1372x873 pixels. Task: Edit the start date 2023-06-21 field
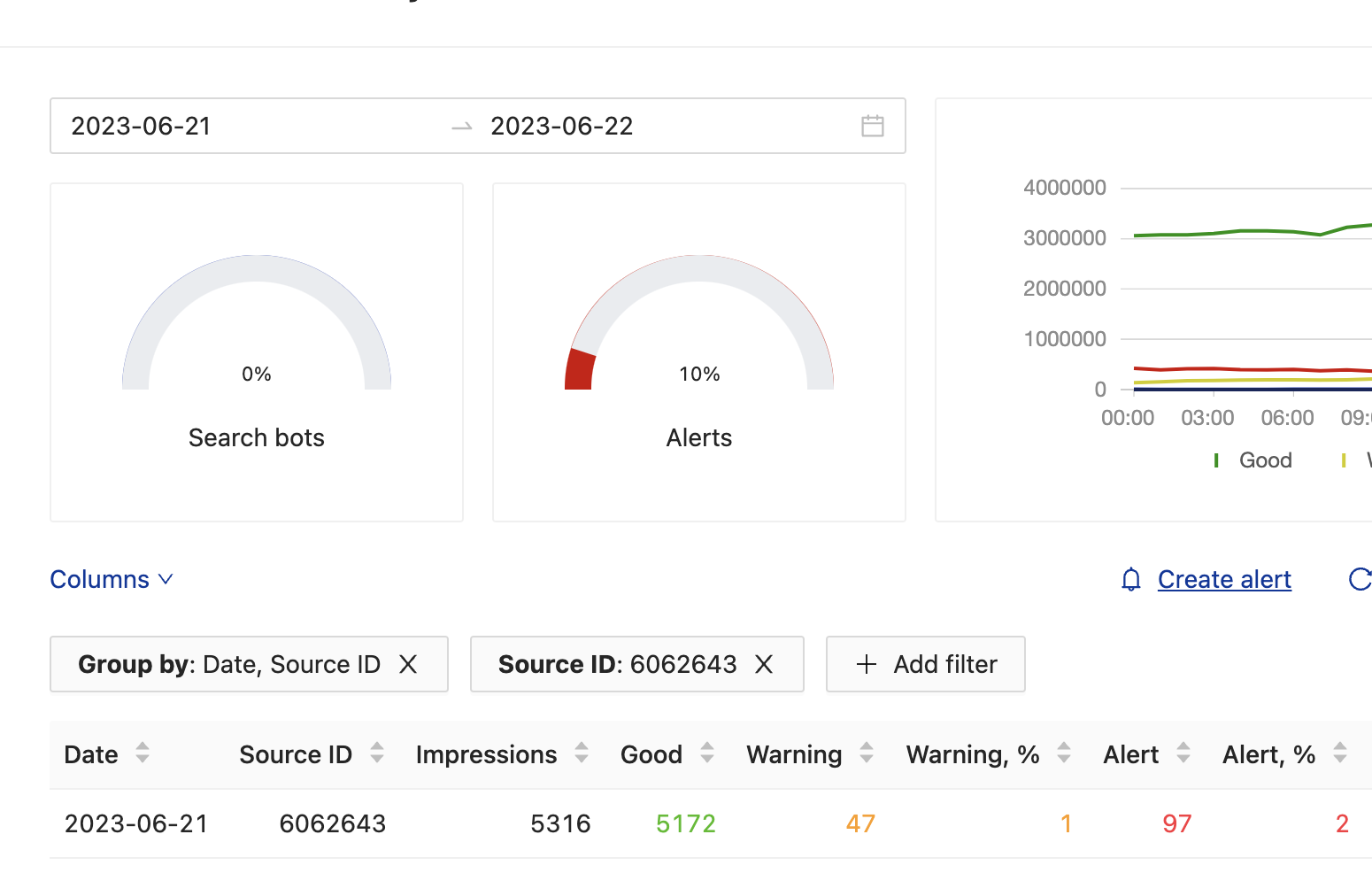tap(142, 126)
